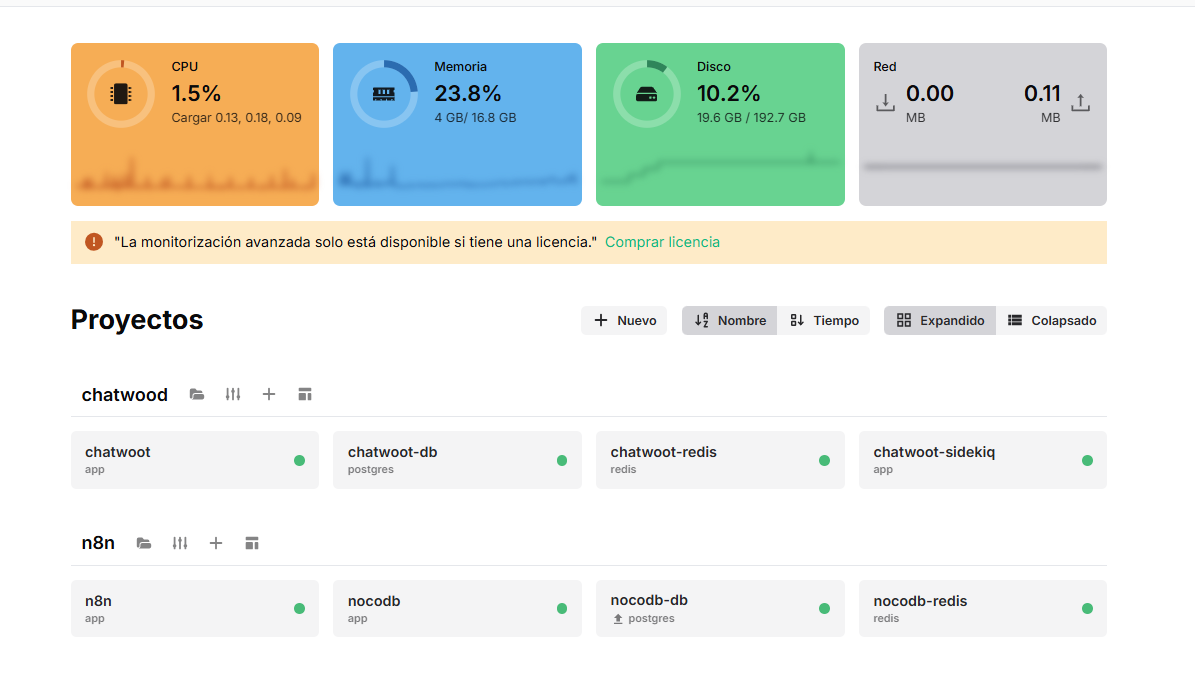Add a service to n8n project

coord(216,544)
